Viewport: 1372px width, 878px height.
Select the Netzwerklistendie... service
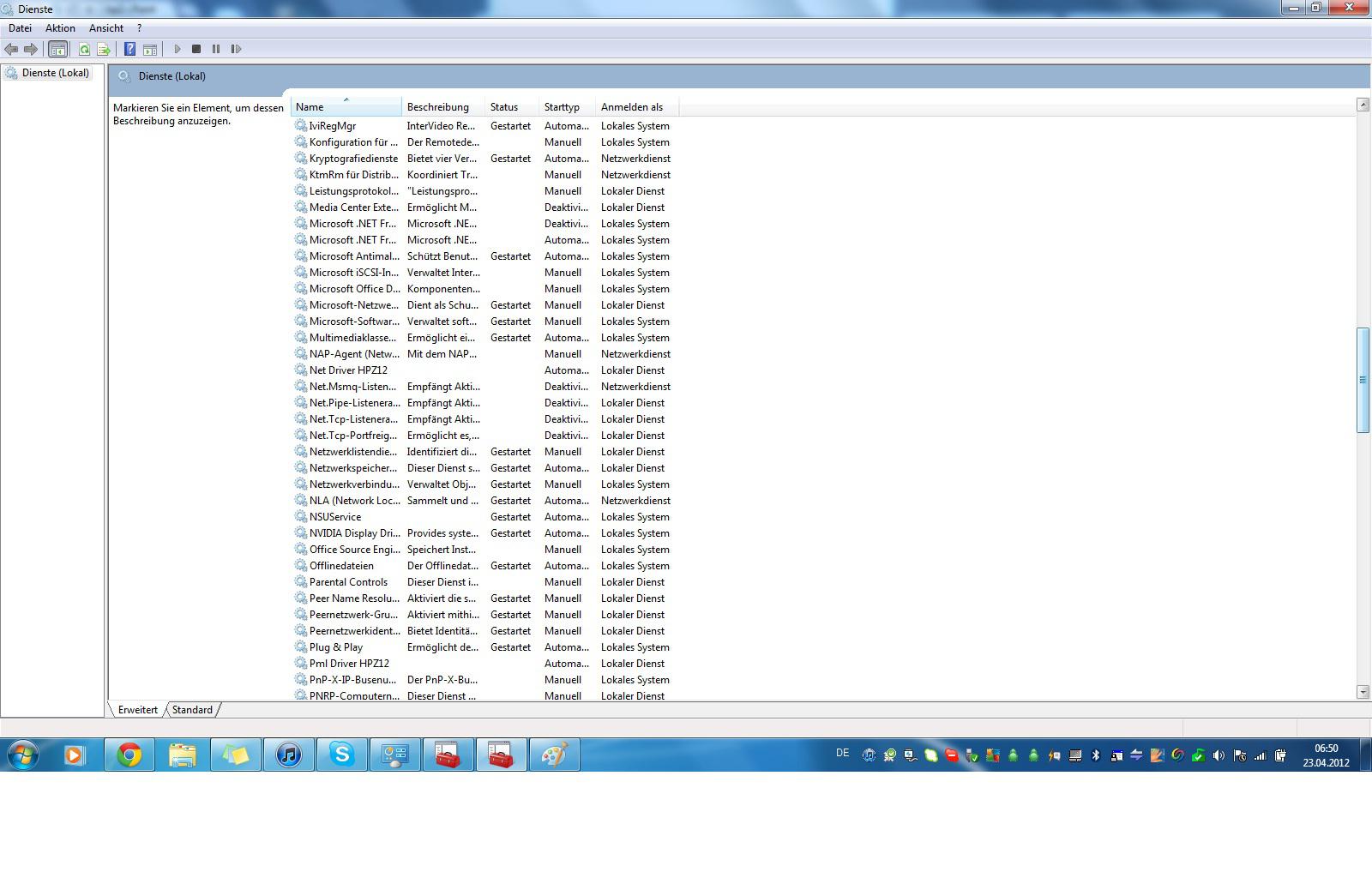(484, 452)
